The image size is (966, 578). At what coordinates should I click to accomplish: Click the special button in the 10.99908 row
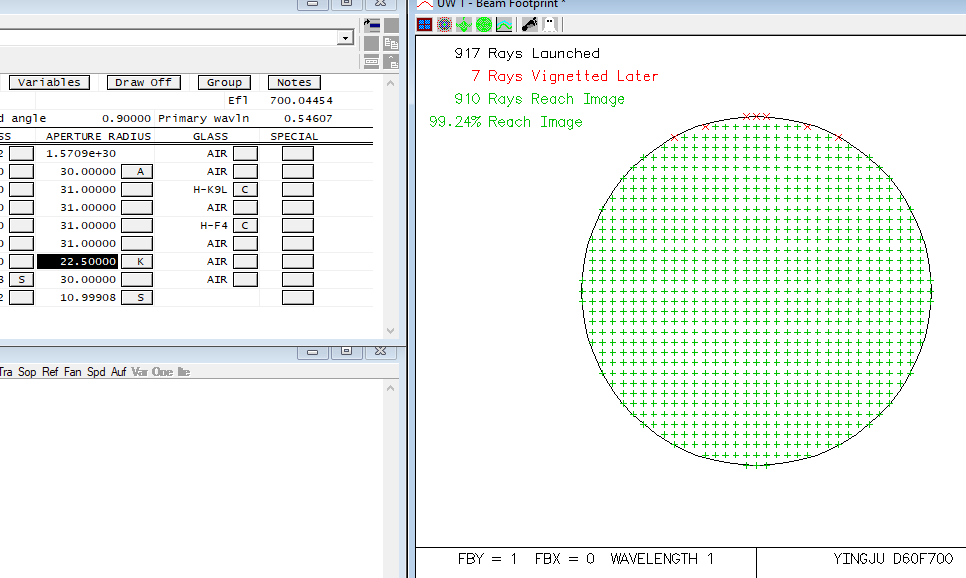click(298, 298)
